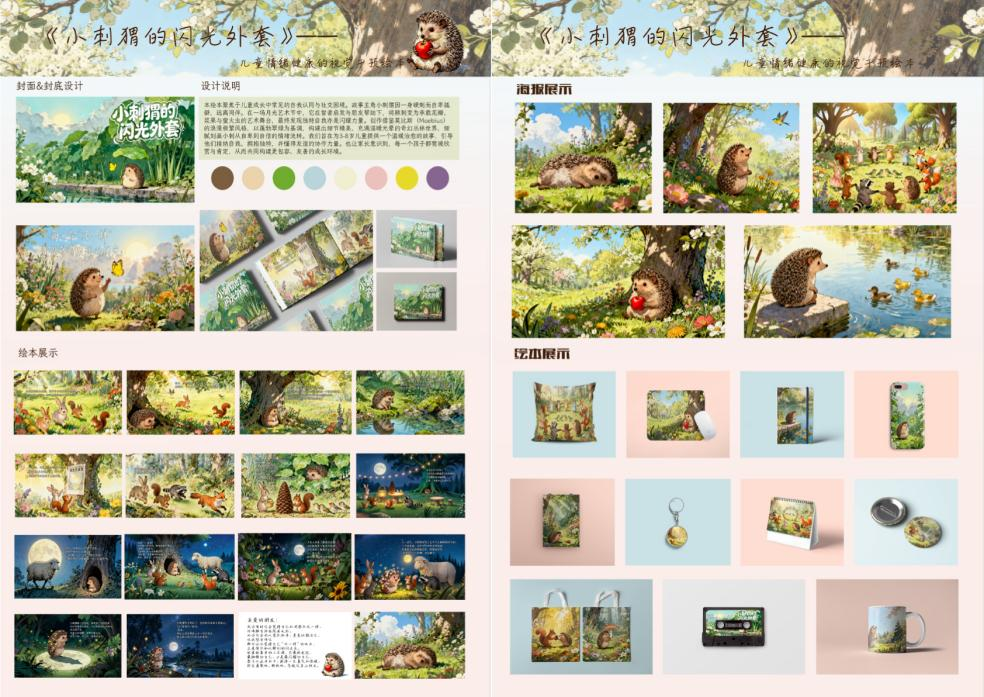Select the tote bags mockup
Screen dimensions: 984x697
pyautogui.click(x=580, y=627)
